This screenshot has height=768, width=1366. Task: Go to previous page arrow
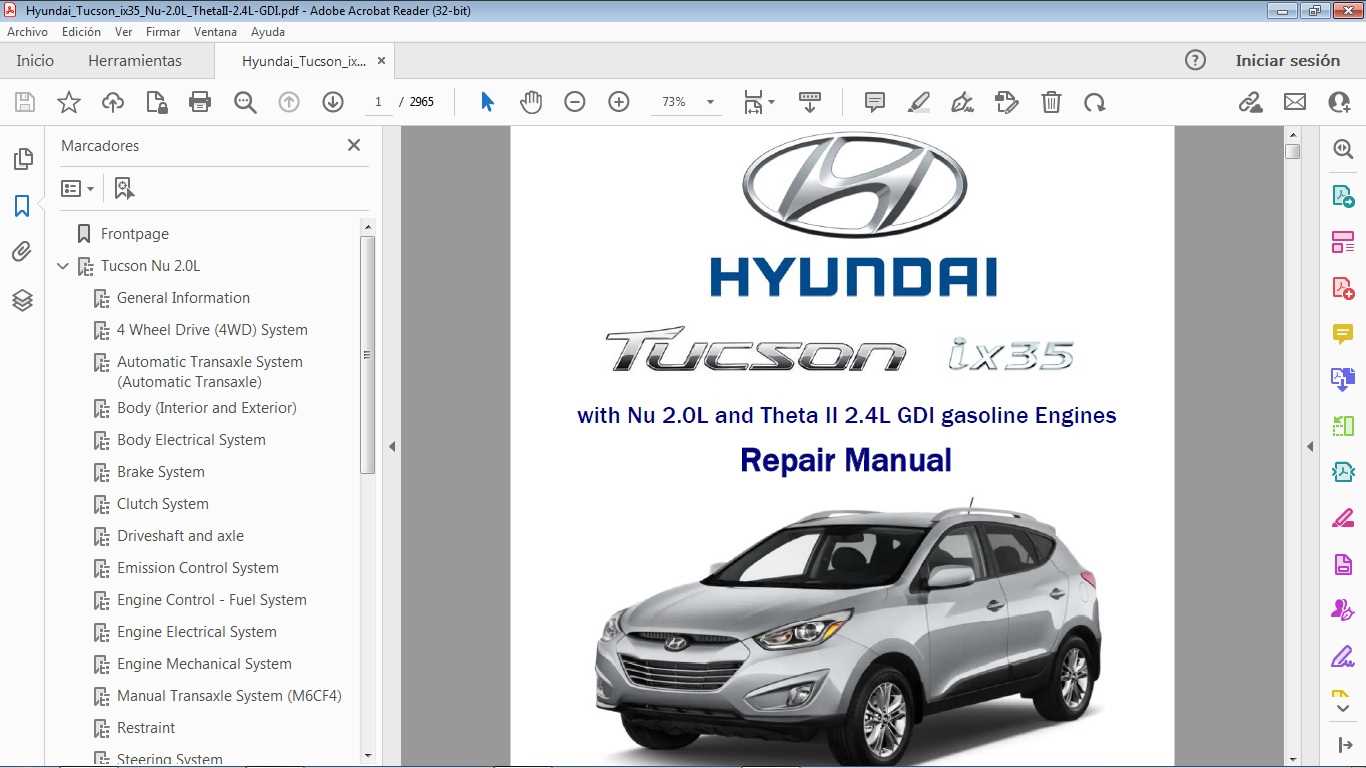click(289, 102)
